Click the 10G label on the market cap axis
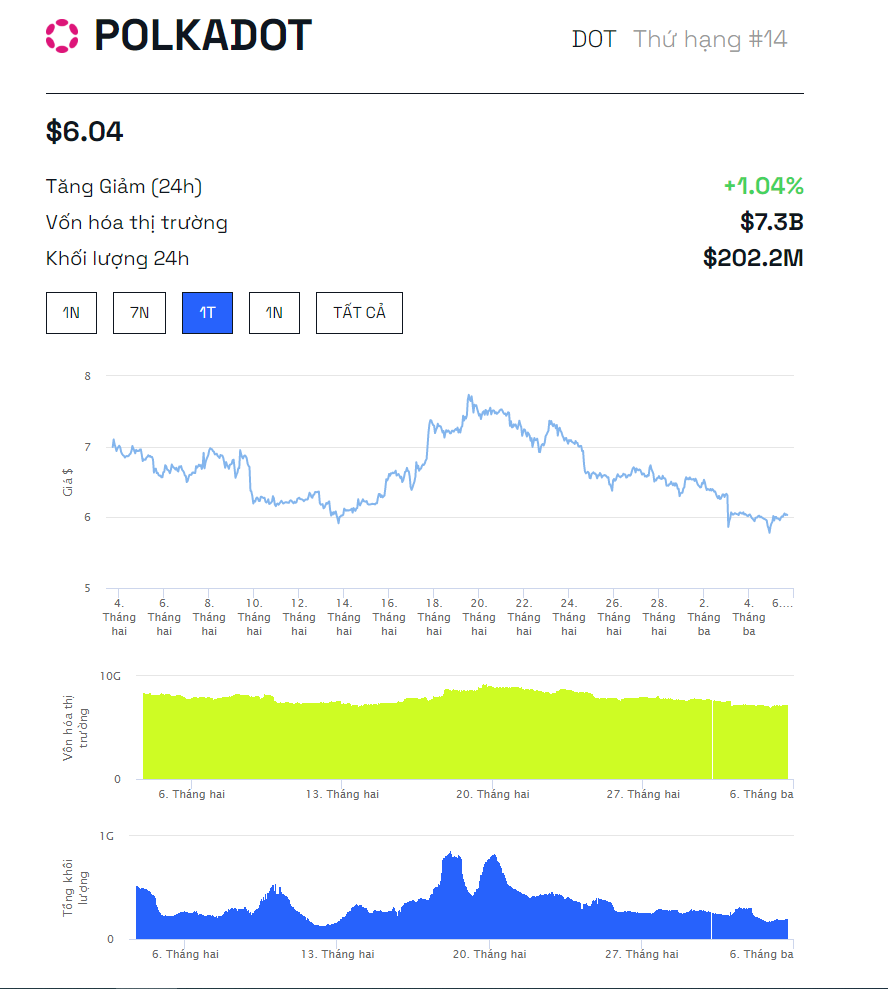888x989 pixels. (x=110, y=676)
